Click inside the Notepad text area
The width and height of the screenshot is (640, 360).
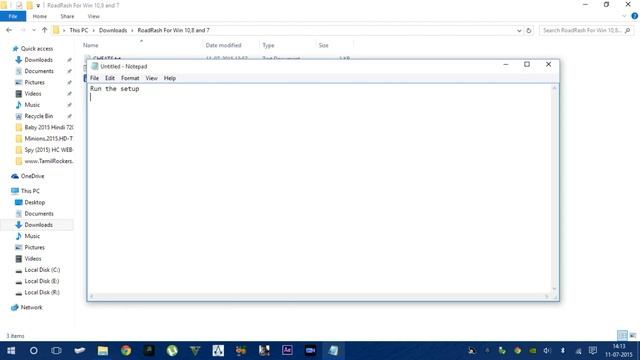[320, 188]
